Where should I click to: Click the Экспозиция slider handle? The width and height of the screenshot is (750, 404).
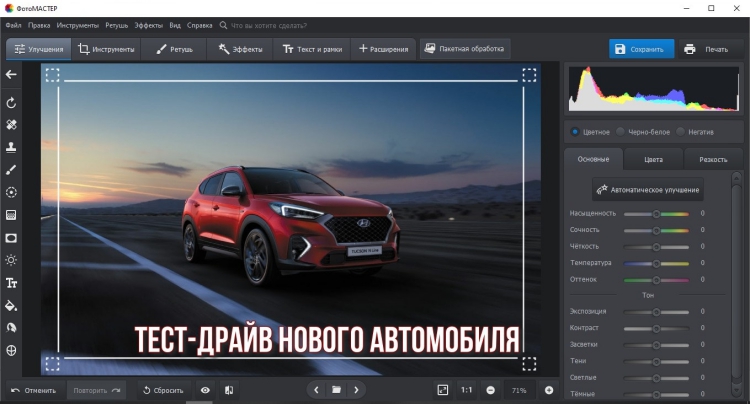click(x=656, y=312)
